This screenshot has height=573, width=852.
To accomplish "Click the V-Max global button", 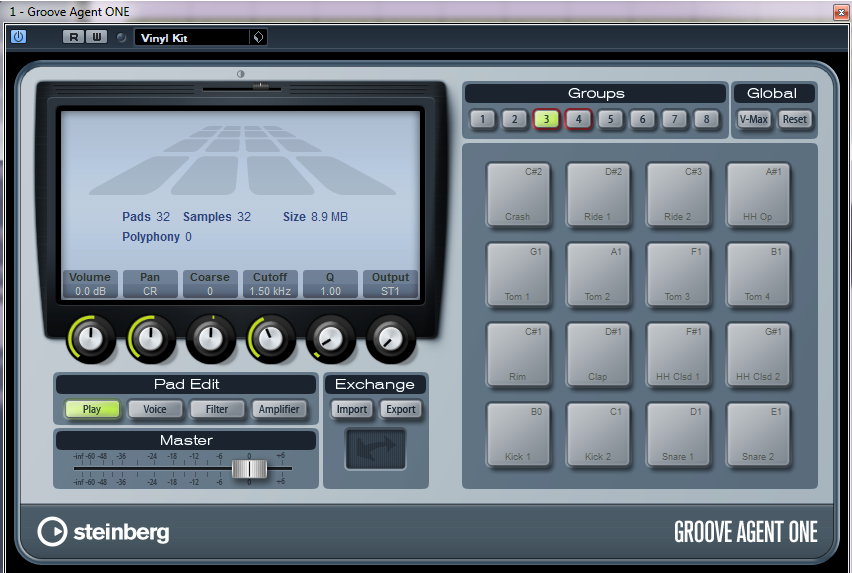I will pyautogui.click(x=754, y=119).
